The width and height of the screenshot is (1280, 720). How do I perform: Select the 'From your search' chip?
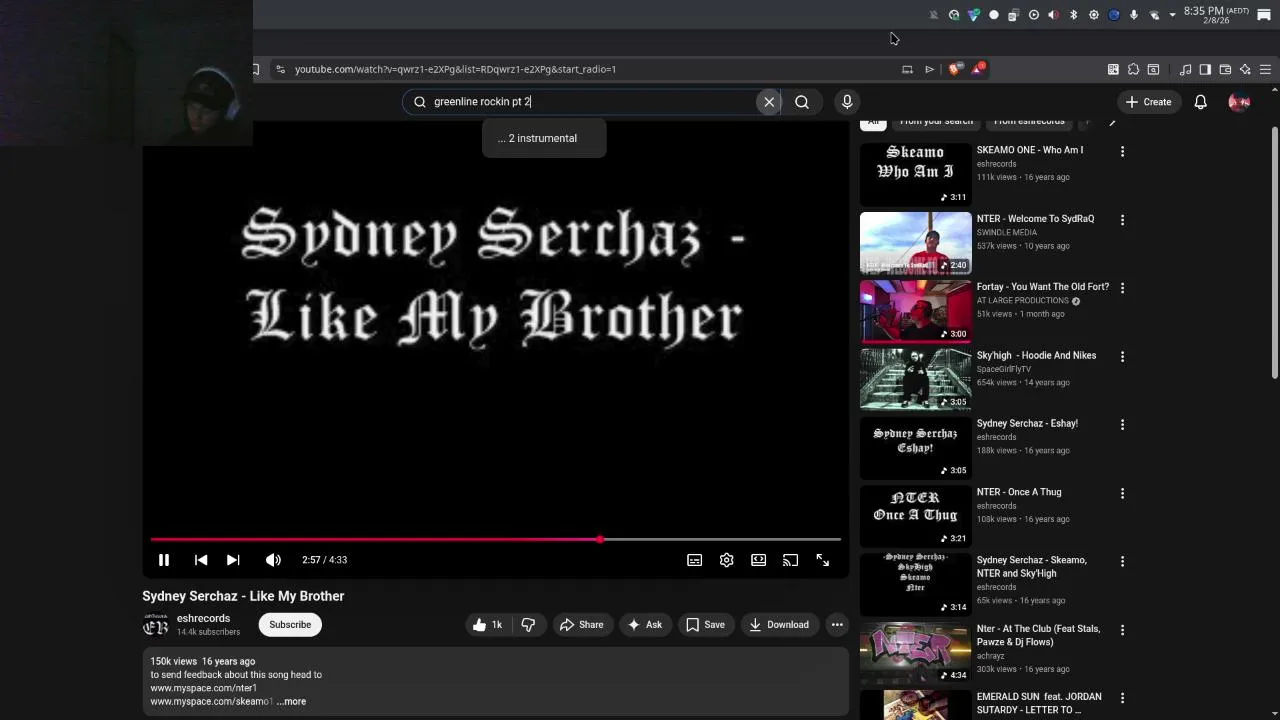(x=936, y=122)
